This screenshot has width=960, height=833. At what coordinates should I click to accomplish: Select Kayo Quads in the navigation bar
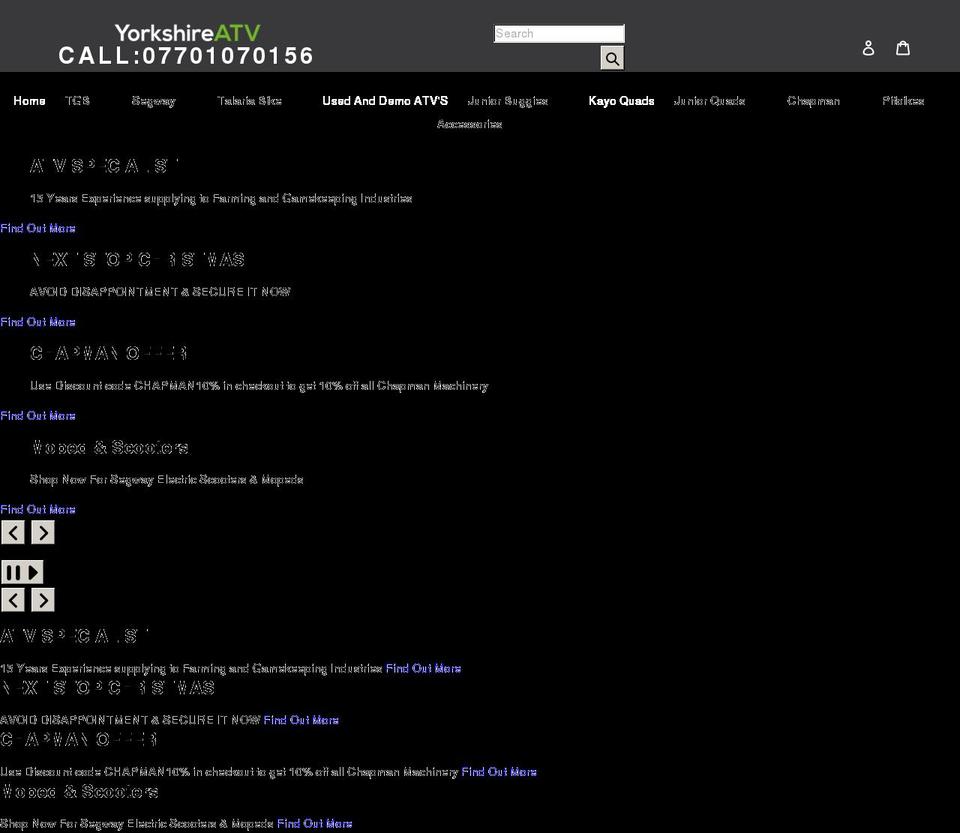[x=621, y=101]
